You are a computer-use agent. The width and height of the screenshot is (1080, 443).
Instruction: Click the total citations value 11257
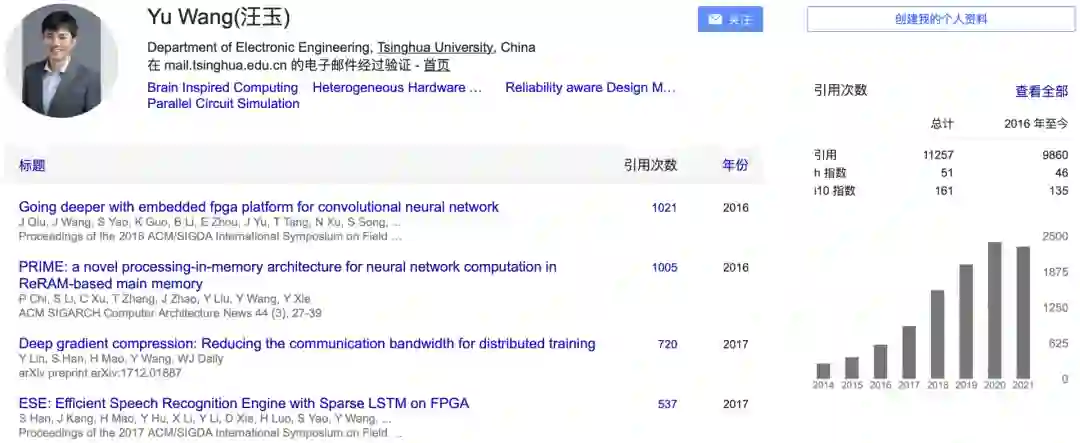click(x=938, y=155)
